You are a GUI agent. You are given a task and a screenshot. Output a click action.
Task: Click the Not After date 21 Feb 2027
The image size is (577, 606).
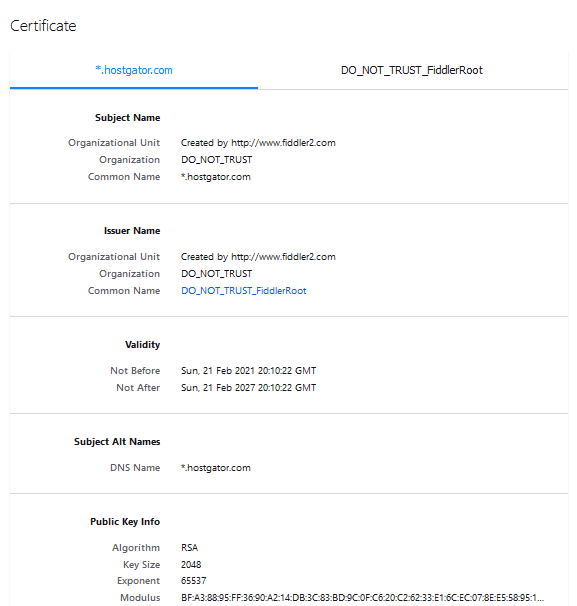click(x=249, y=388)
